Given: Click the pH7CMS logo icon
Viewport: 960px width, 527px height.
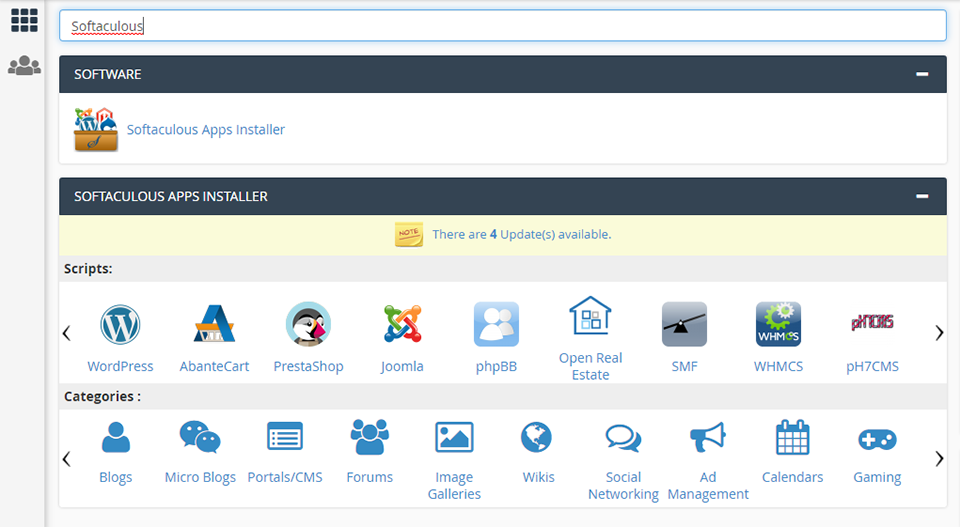Looking at the screenshot, I should pos(872,322).
